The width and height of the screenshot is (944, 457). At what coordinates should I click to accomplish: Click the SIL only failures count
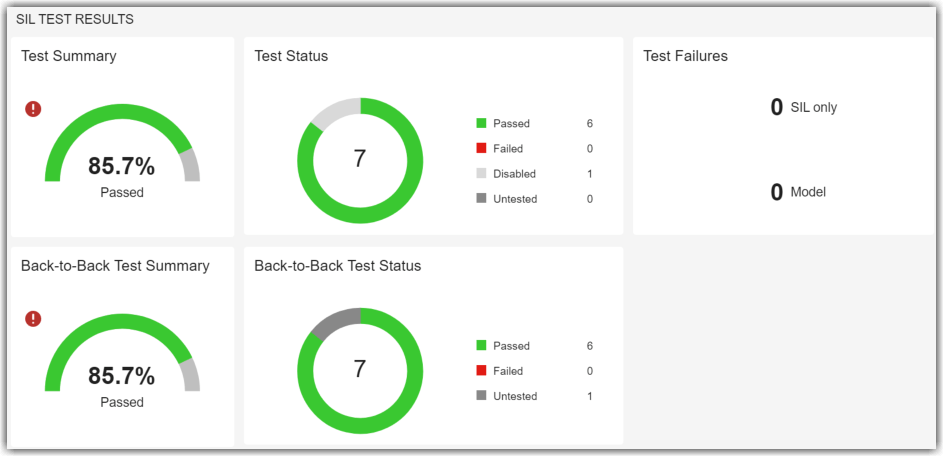pos(776,108)
